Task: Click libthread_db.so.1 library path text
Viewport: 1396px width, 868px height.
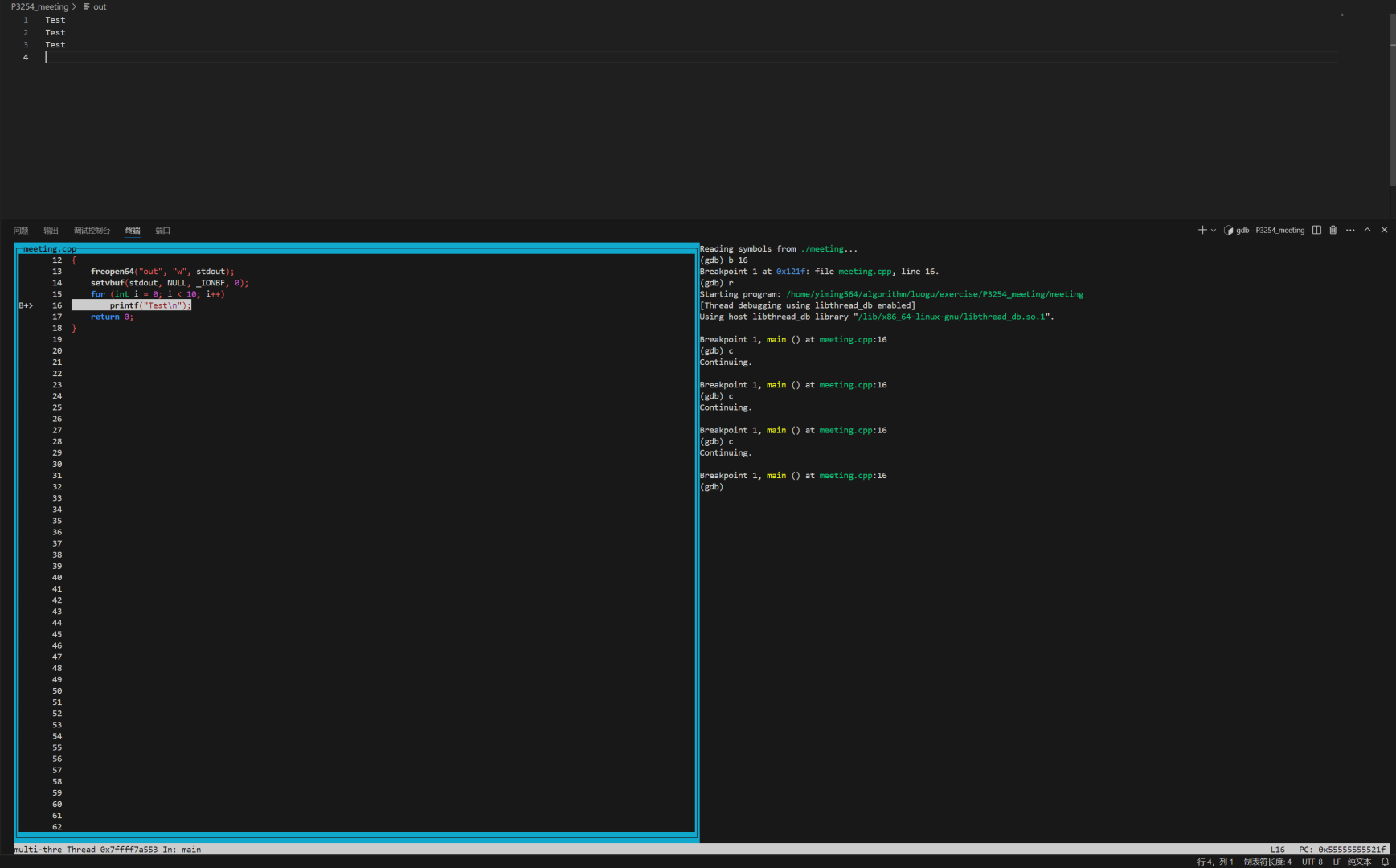Action: [953, 317]
